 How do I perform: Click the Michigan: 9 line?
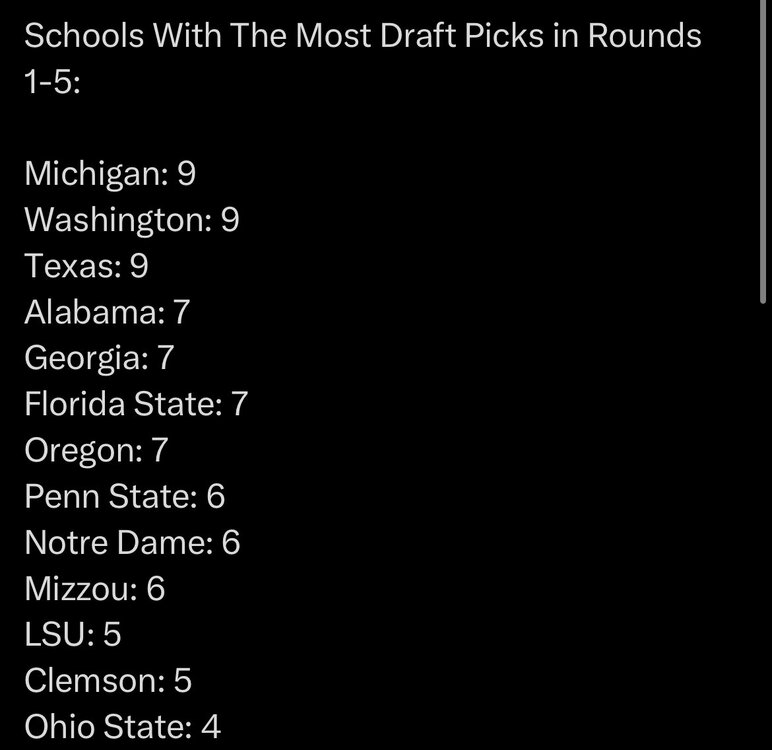click(110, 174)
